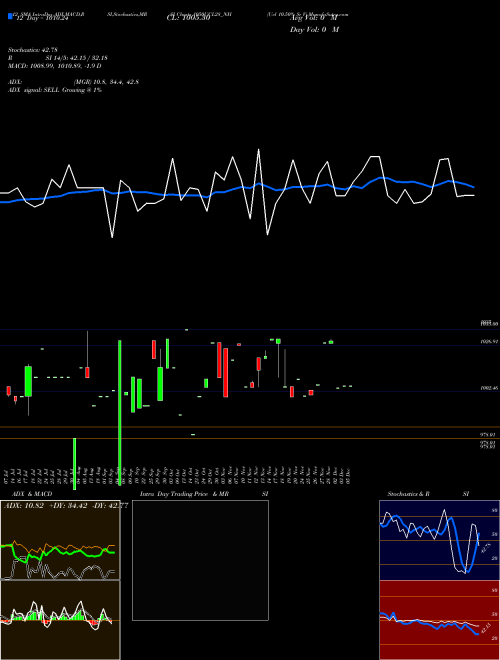This screenshot has height=660, width=500.
Task: Click the 'Stochastics: 42.78' reading
Action: coord(32,50)
